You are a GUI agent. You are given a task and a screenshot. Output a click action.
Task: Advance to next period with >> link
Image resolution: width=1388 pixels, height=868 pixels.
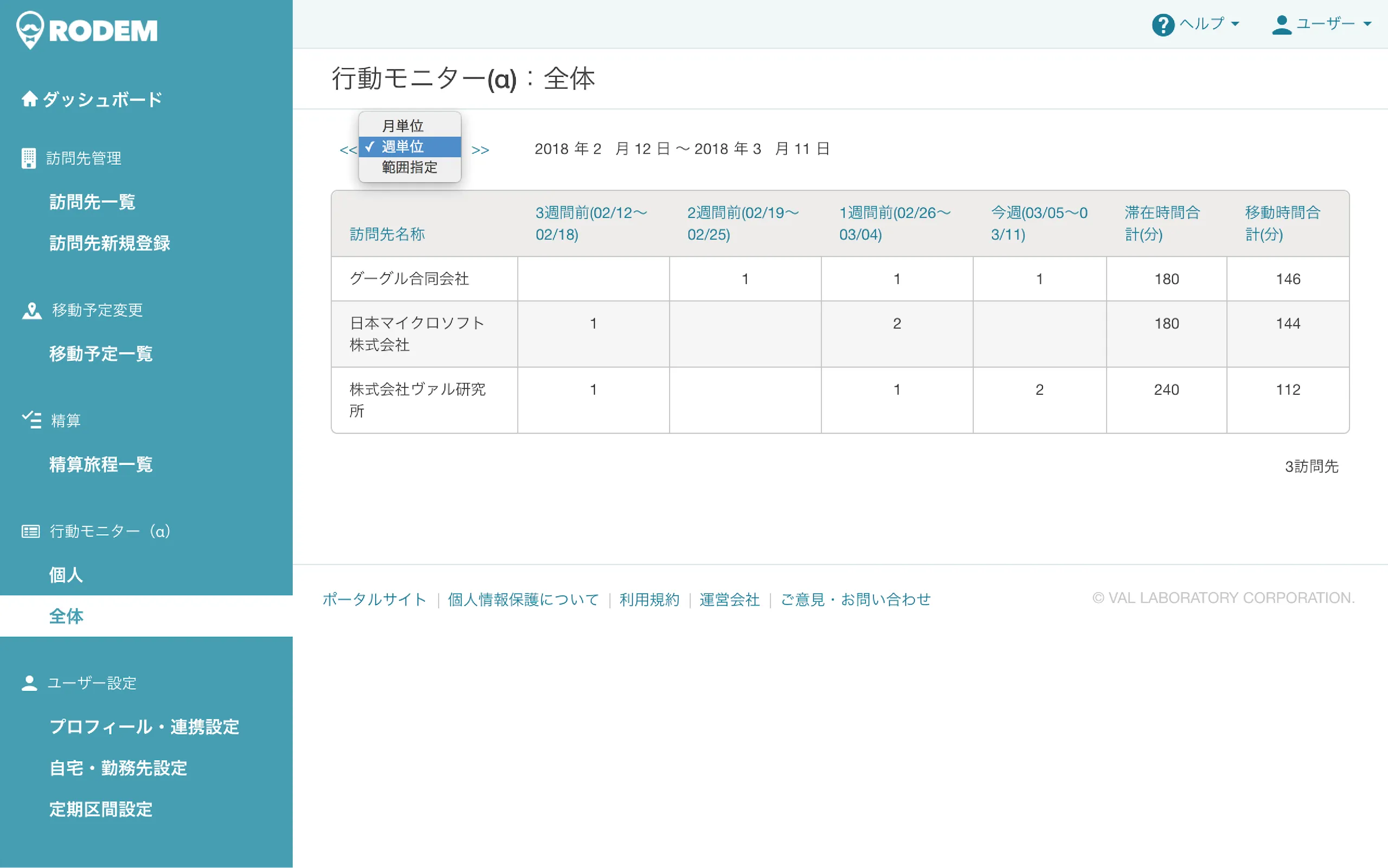[480, 150]
